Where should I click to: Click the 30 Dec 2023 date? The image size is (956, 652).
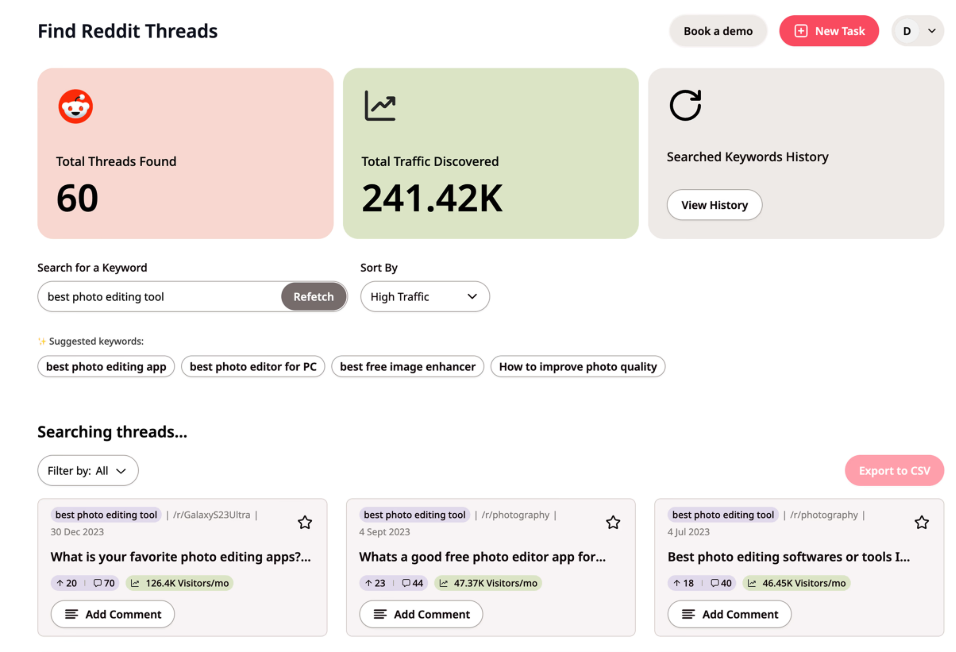pyautogui.click(x=77, y=532)
